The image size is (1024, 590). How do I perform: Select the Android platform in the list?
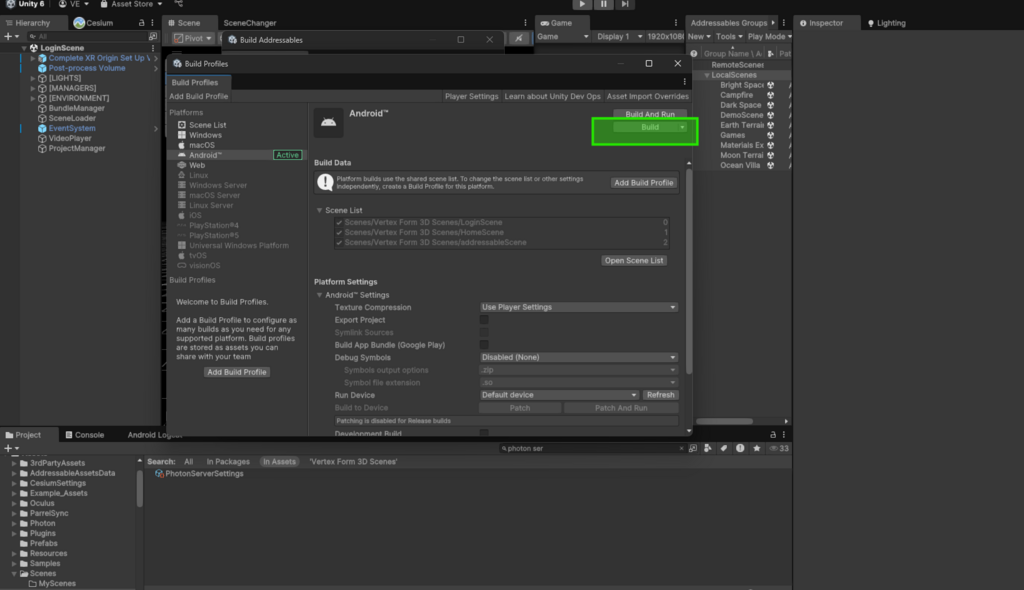pos(205,155)
